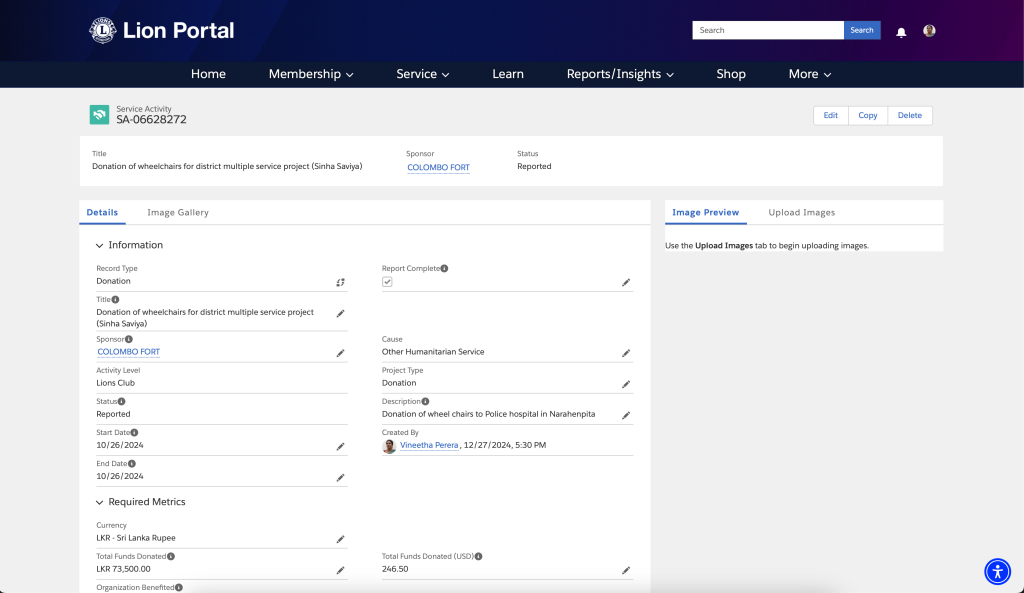The image size is (1024, 593).
Task: Click the 'LKR 73,500.00' amount
Action: pos(123,569)
